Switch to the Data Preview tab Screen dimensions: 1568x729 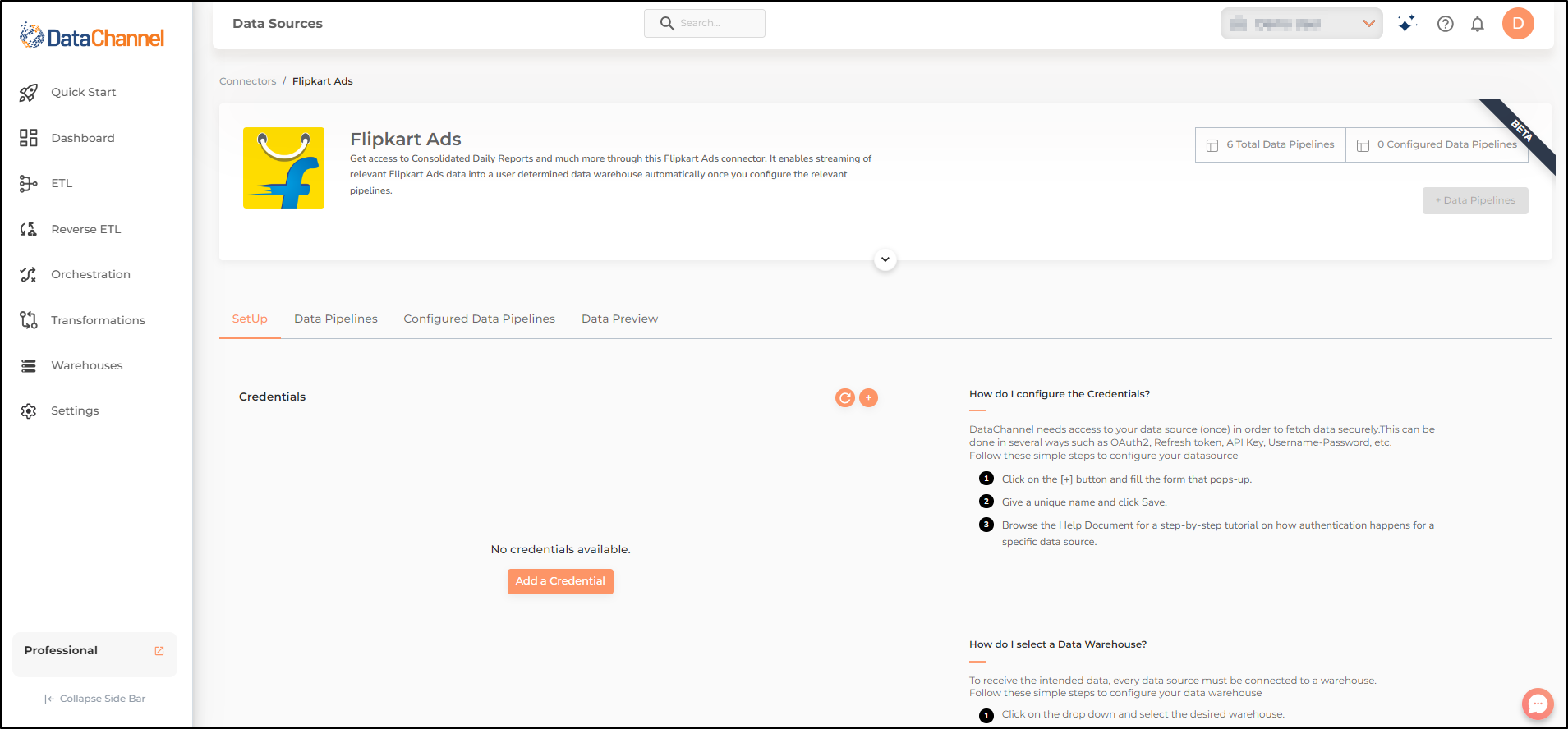pos(619,319)
